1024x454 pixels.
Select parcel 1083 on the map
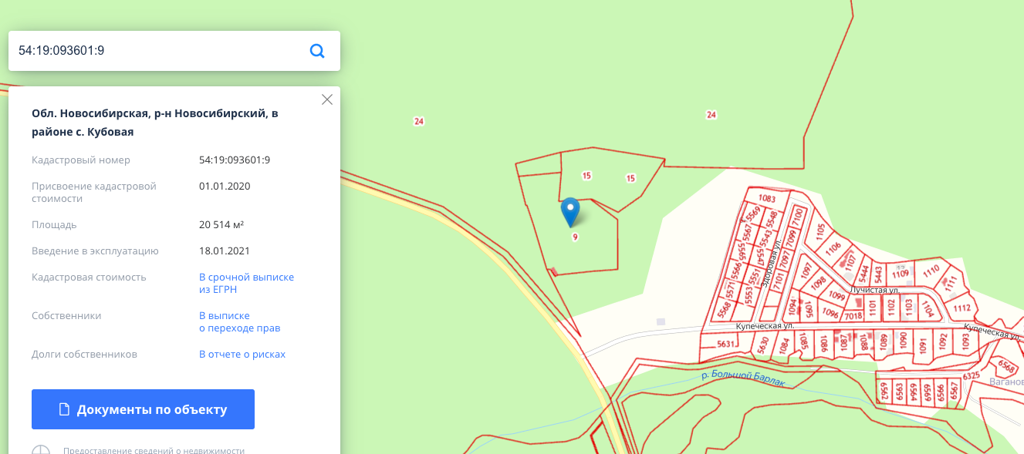[x=767, y=199]
